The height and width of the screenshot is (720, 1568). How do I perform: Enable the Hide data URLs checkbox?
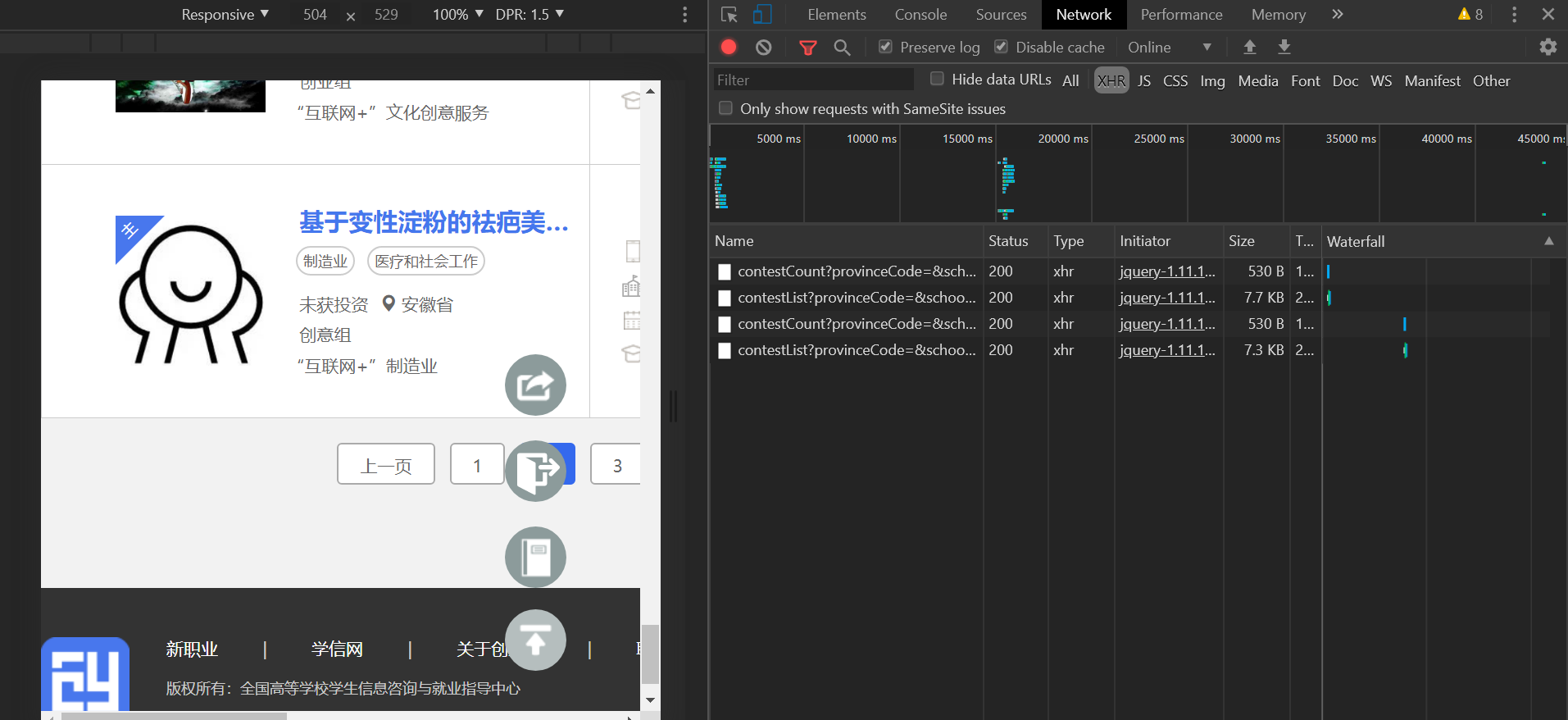[937, 79]
